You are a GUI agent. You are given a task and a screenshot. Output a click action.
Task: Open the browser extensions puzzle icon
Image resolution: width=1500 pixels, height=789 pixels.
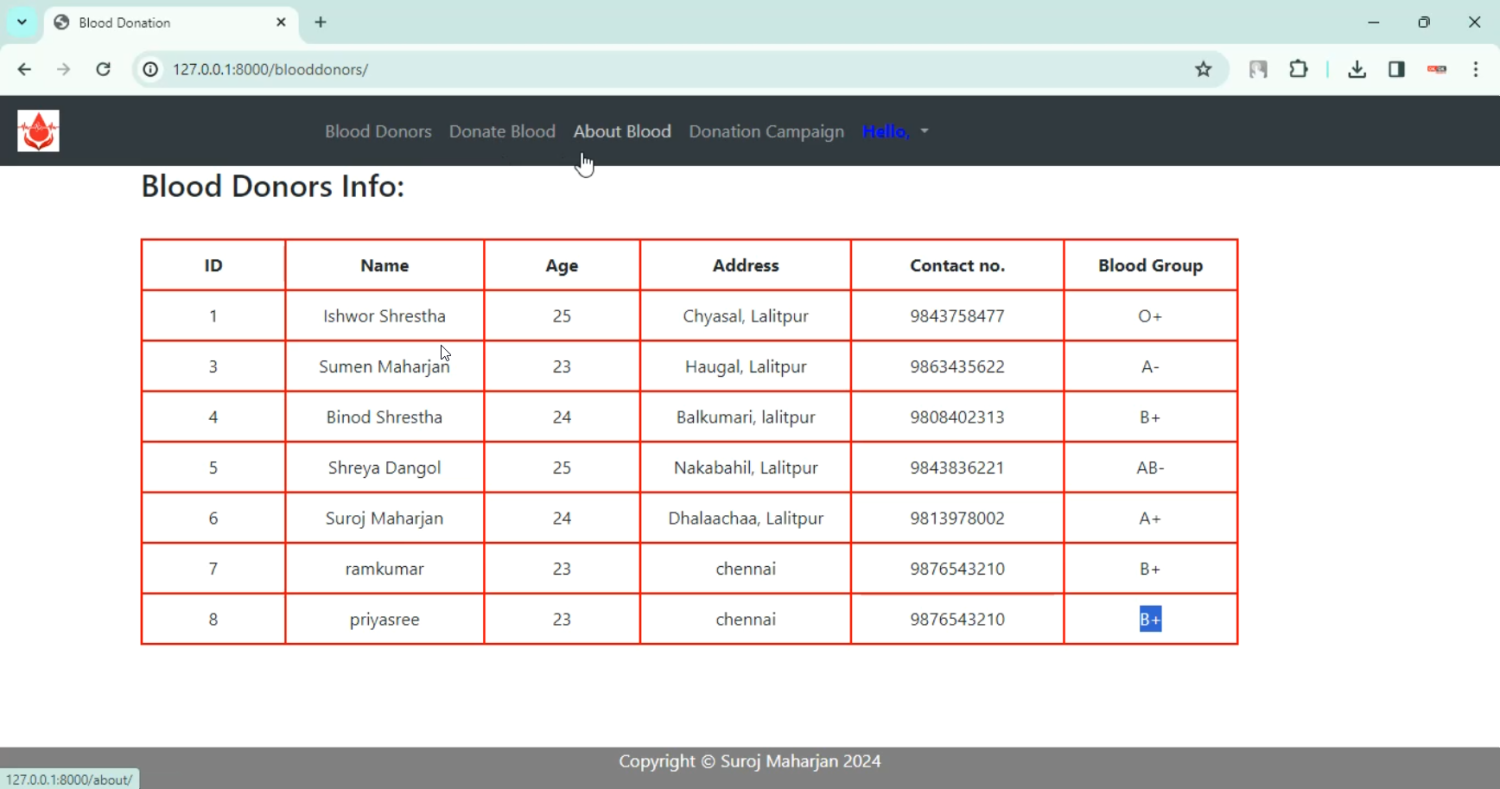coord(1298,69)
